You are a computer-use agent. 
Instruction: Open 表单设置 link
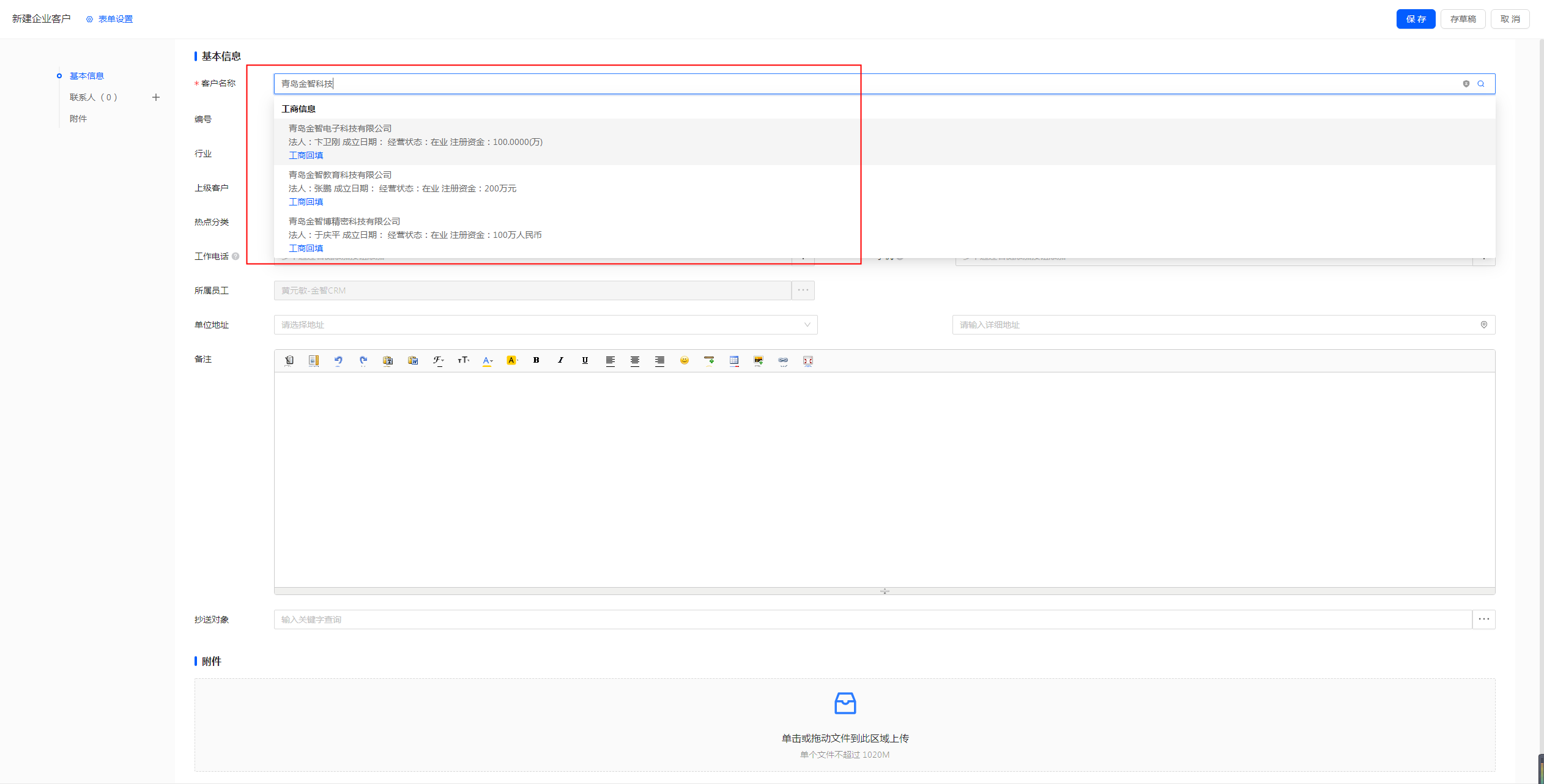click(x=116, y=19)
